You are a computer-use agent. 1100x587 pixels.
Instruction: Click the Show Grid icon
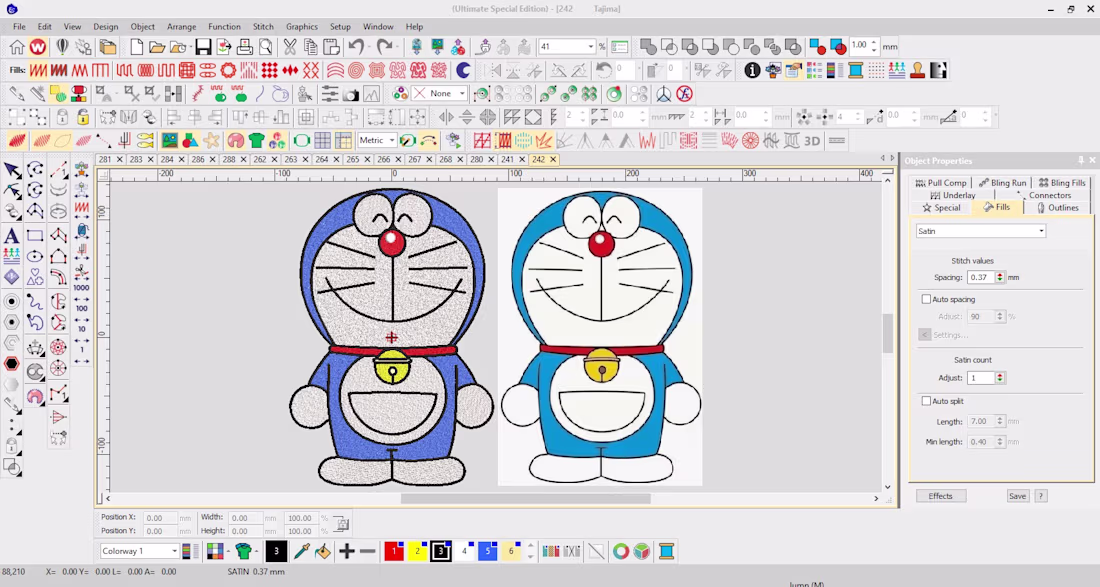tap(323, 140)
